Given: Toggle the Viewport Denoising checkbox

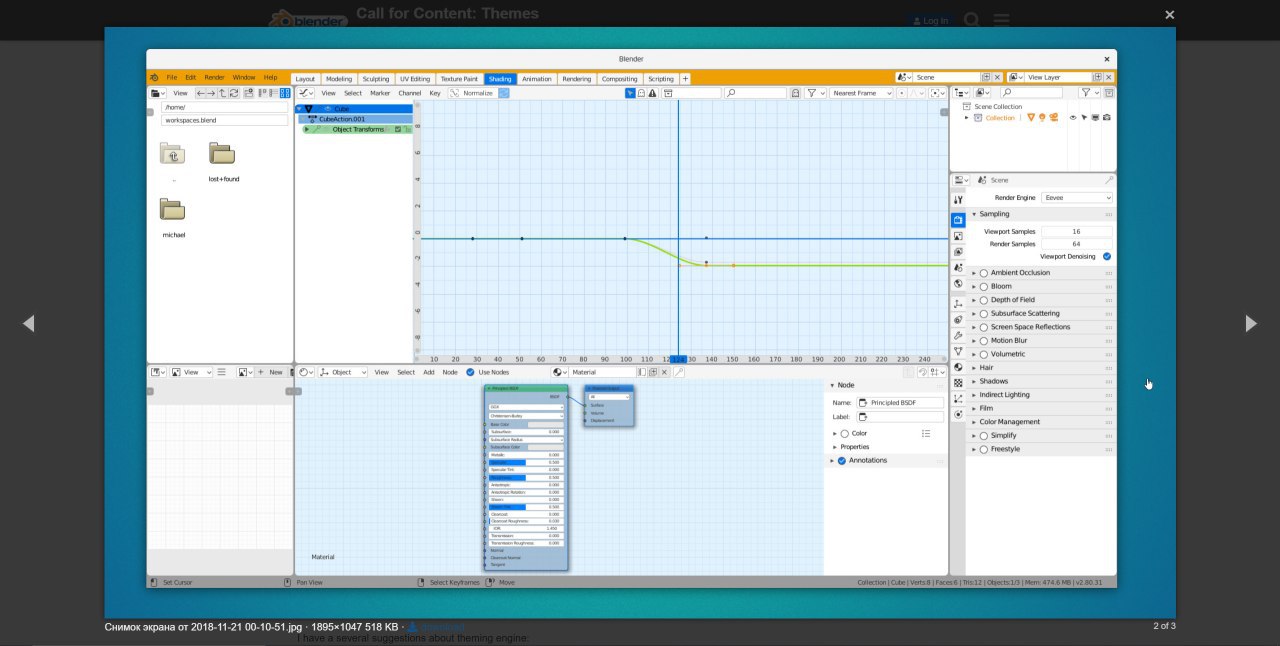Looking at the screenshot, I should pyautogui.click(x=1107, y=256).
